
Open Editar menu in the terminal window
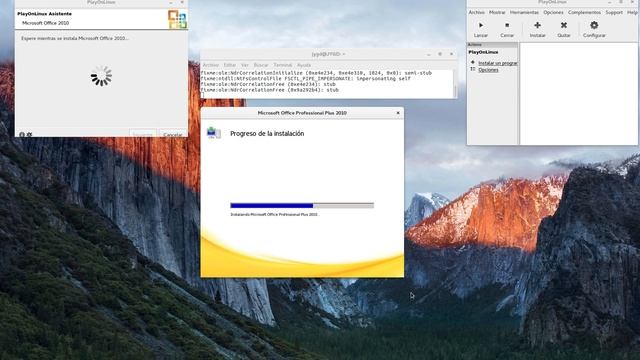[230, 65]
